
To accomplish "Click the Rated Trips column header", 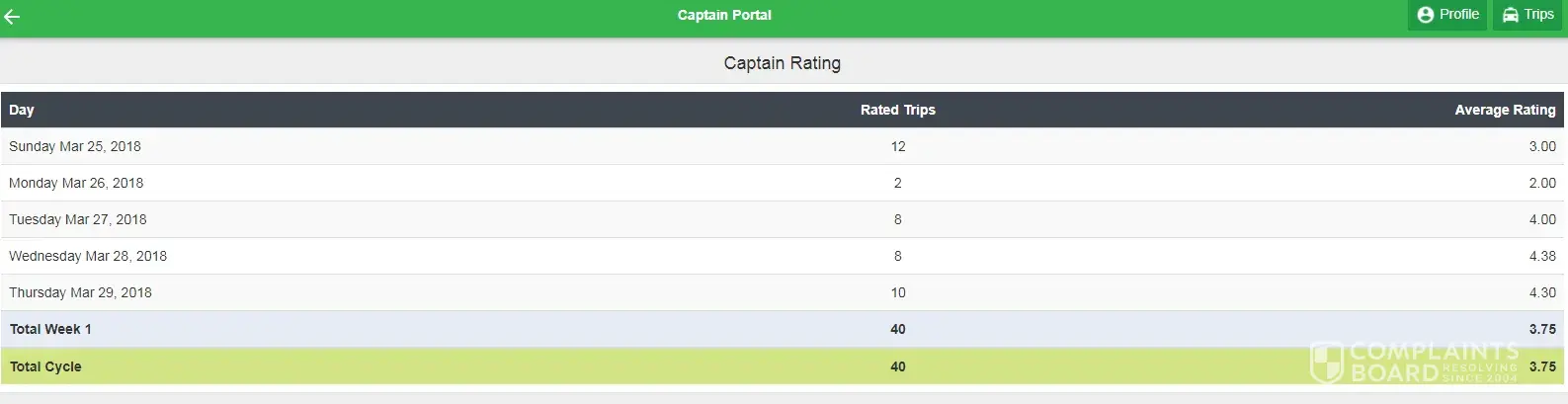I will pos(897,110).
